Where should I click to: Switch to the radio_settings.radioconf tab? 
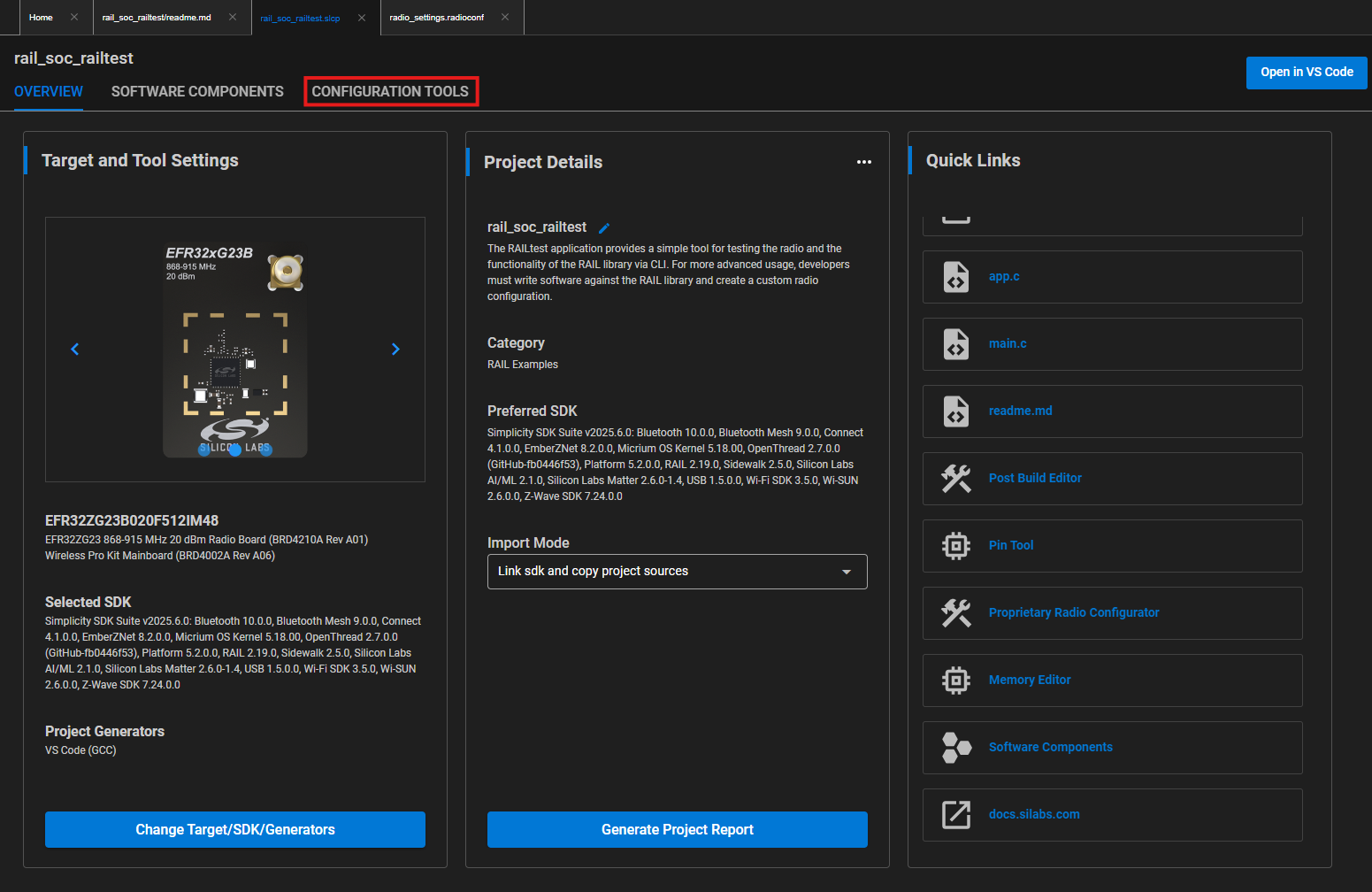coord(435,17)
